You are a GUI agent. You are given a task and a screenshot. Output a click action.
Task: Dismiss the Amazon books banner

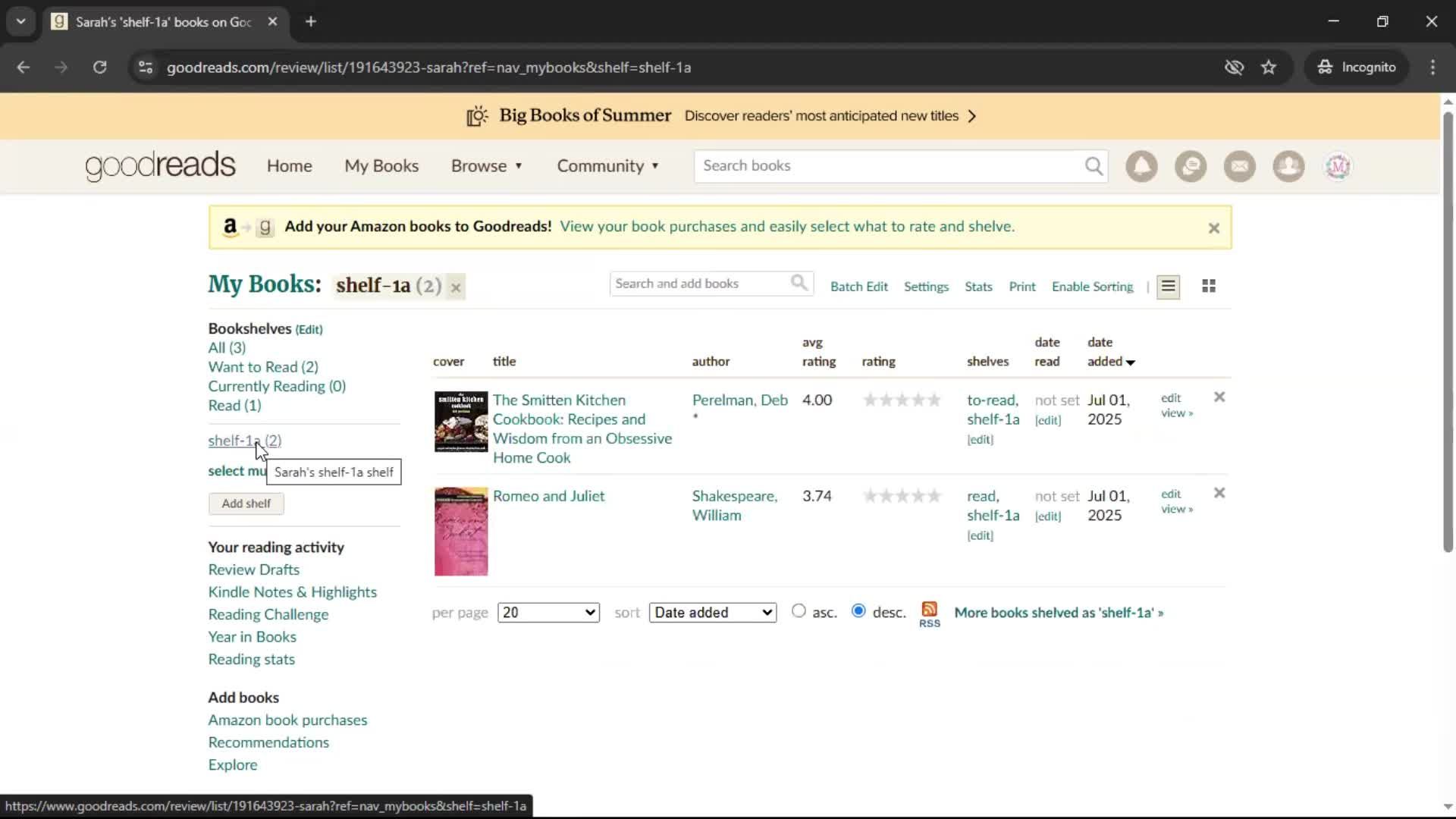(x=1213, y=227)
